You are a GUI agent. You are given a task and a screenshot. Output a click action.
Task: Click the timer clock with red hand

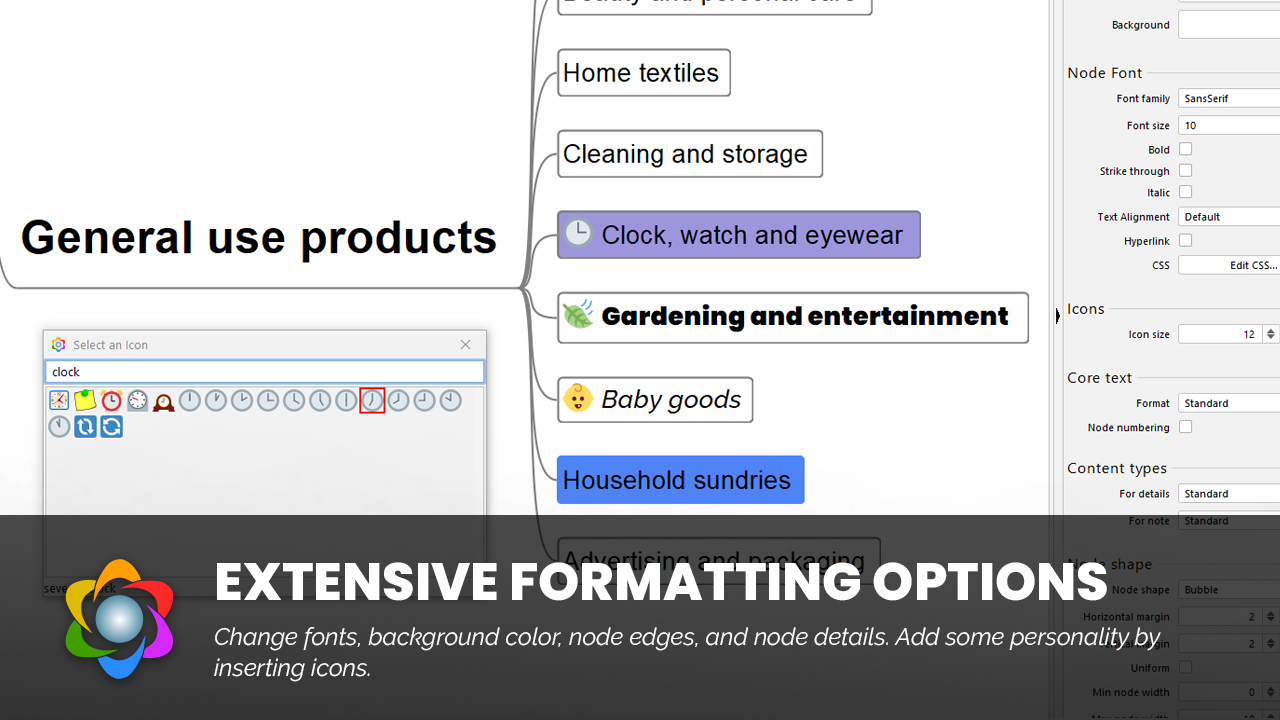[x=137, y=401]
